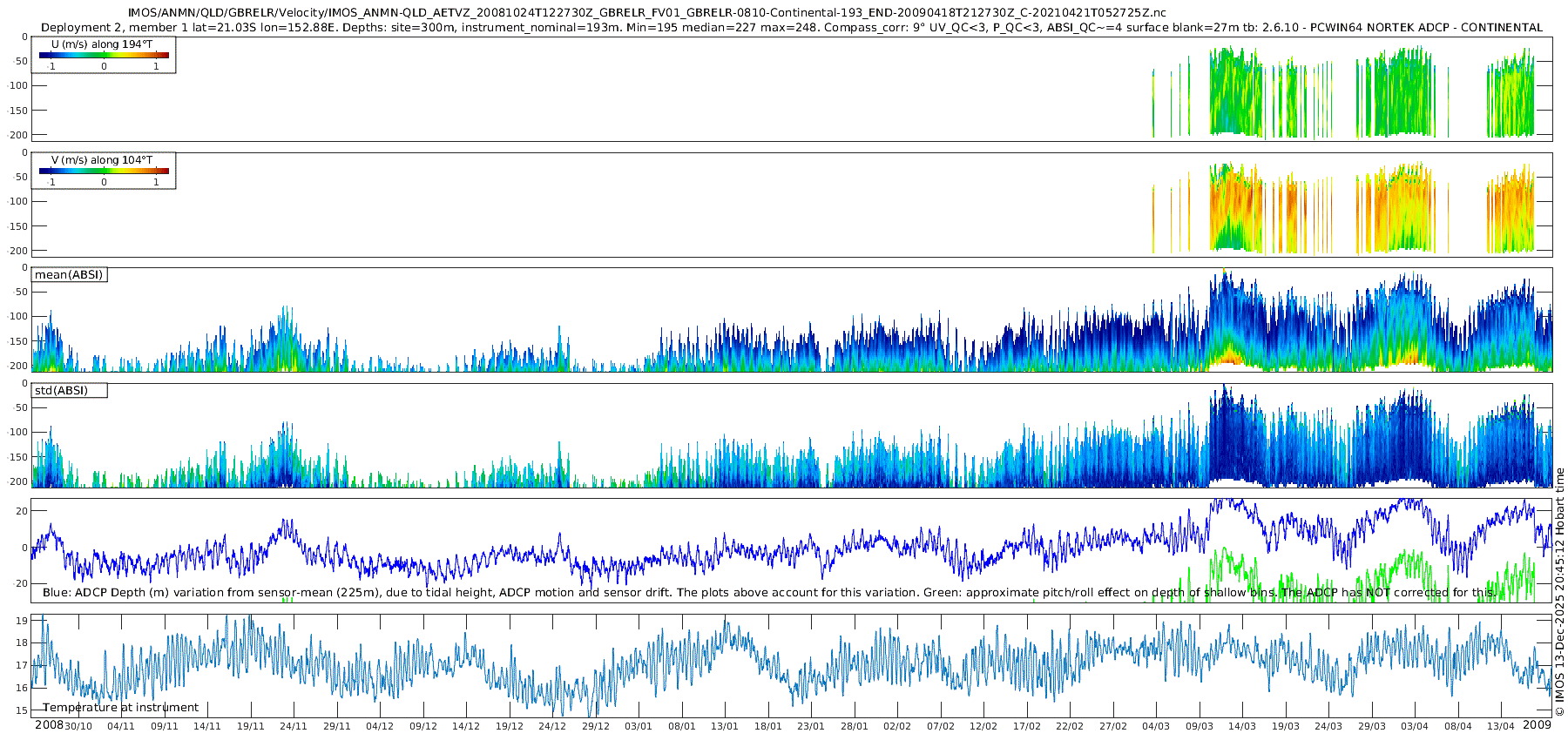Select the 09/03 date on time axis

1200,727
